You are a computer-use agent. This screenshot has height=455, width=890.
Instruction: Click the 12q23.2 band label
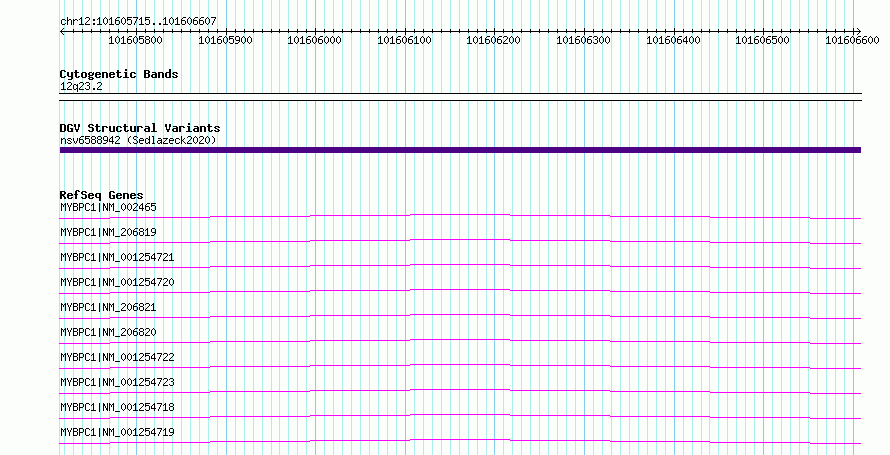click(x=81, y=86)
